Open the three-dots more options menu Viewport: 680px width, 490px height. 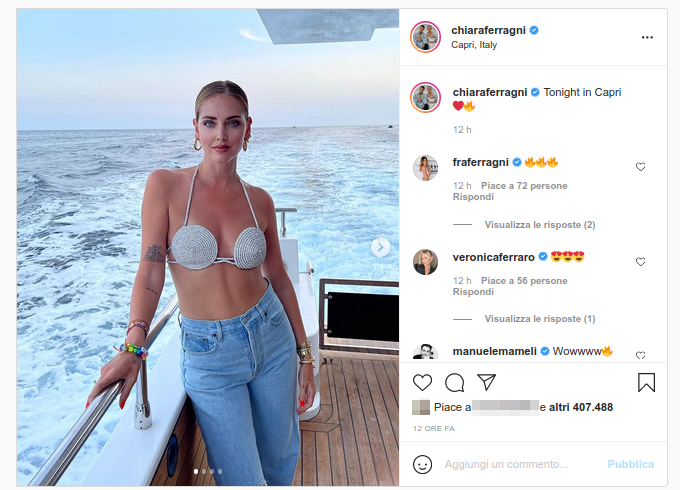click(x=647, y=37)
